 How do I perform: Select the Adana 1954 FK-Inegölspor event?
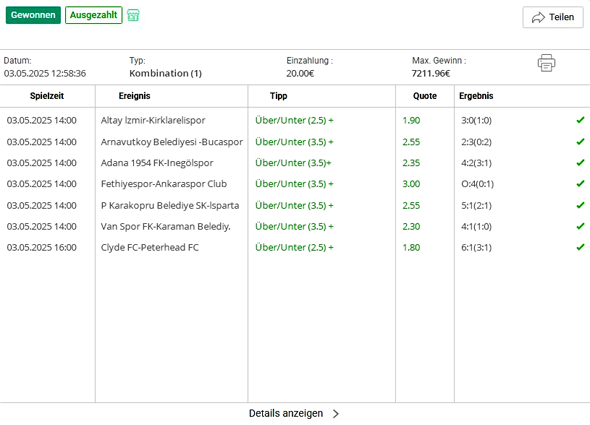[x=157, y=163]
